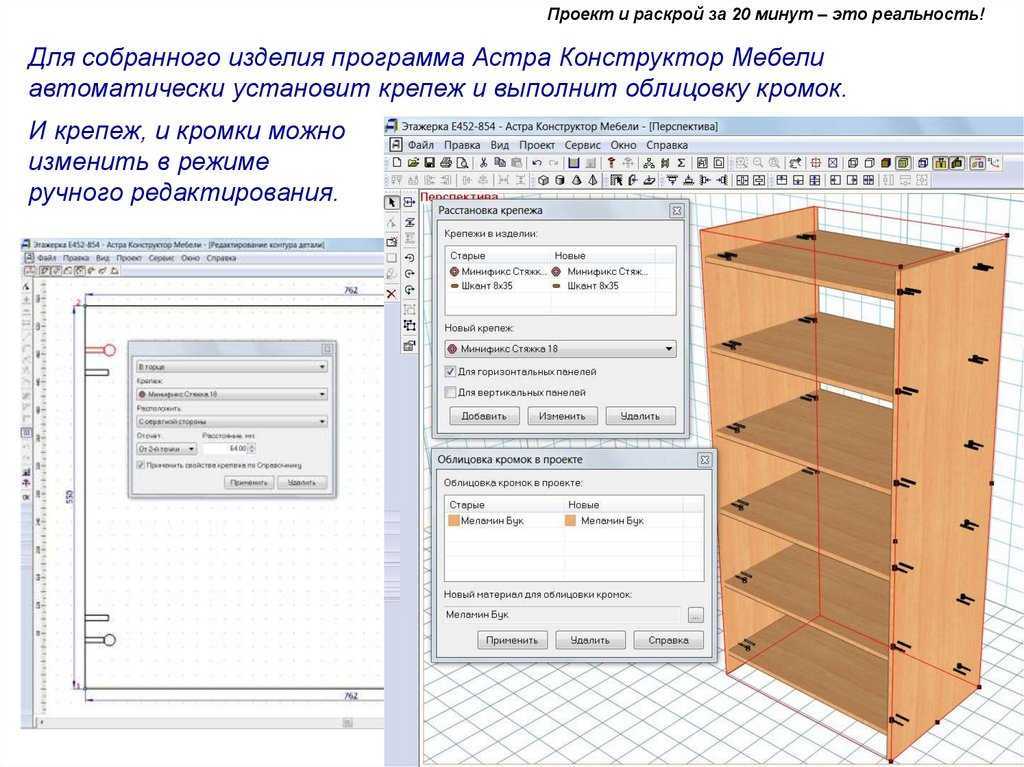Click the Добавить button

tap(484, 416)
